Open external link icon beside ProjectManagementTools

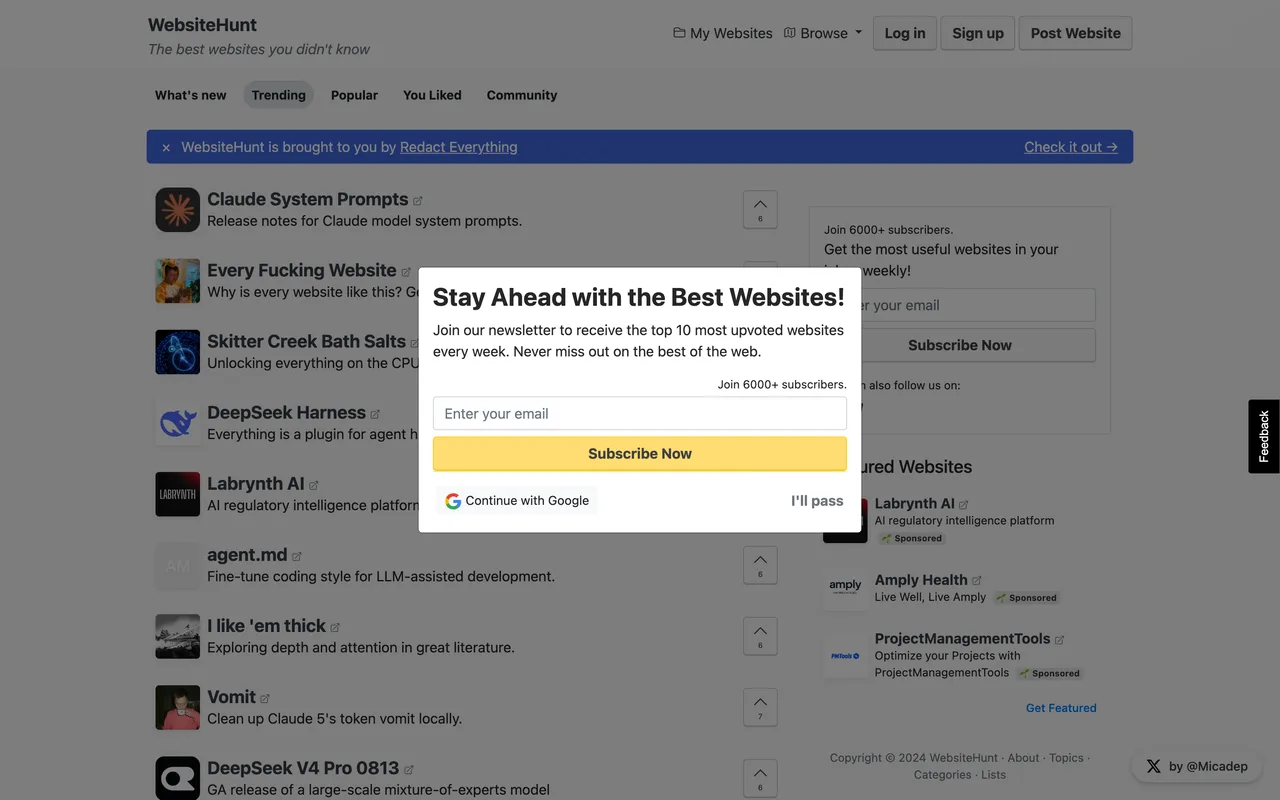pos(1060,639)
